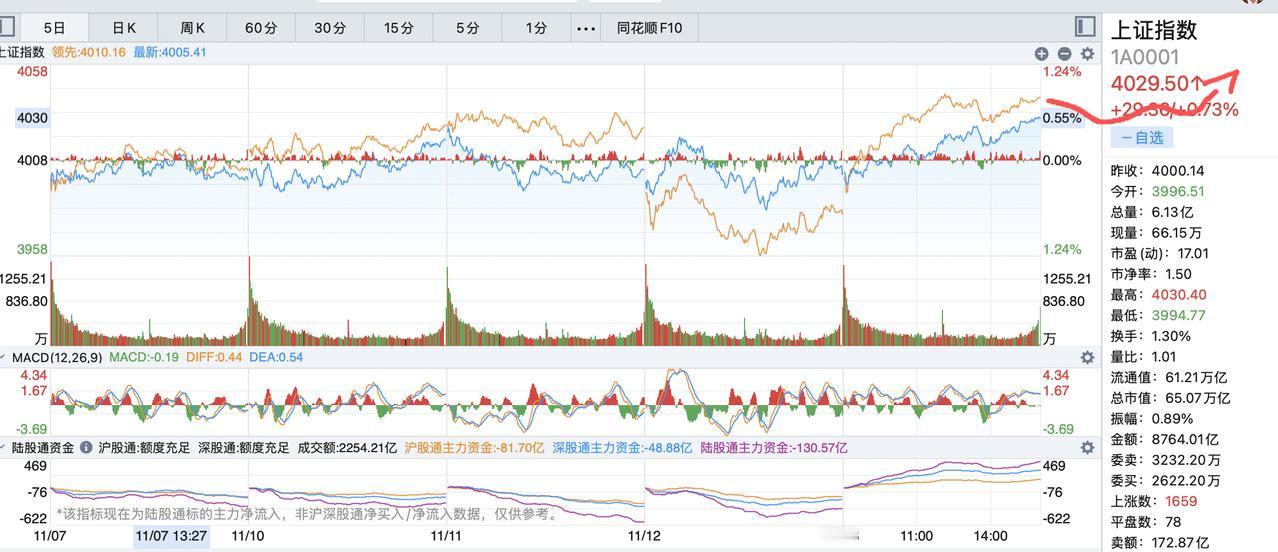Image resolution: width=1278 pixels, height=552 pixels.
Task: Click the 深股通主力资金:-48.88亿 legend
Action: tap(622, 448)
